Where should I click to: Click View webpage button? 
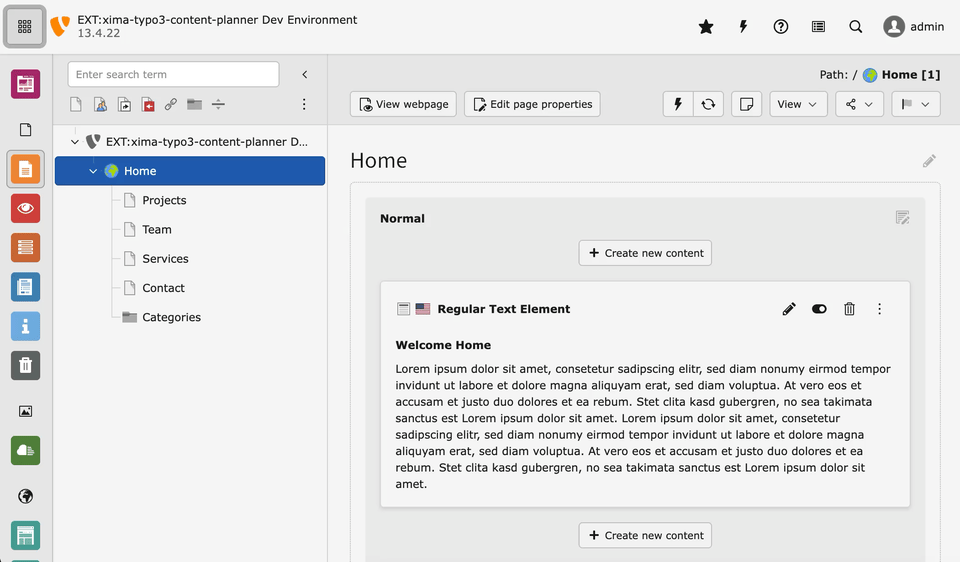click(x=403, y=104)
